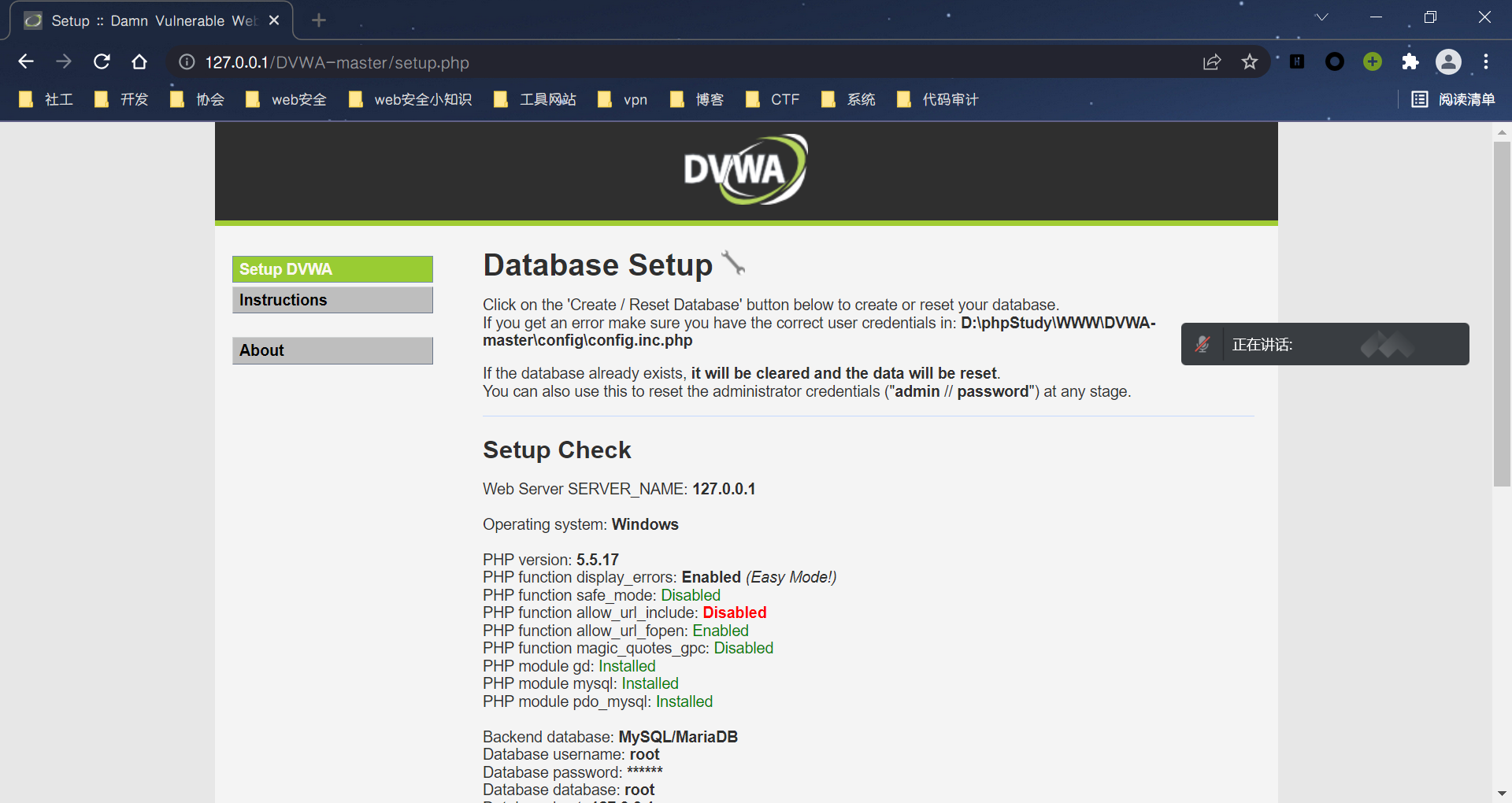Click the Database password asterisks line
1512x803 pixels.
[x=573, y=772]
